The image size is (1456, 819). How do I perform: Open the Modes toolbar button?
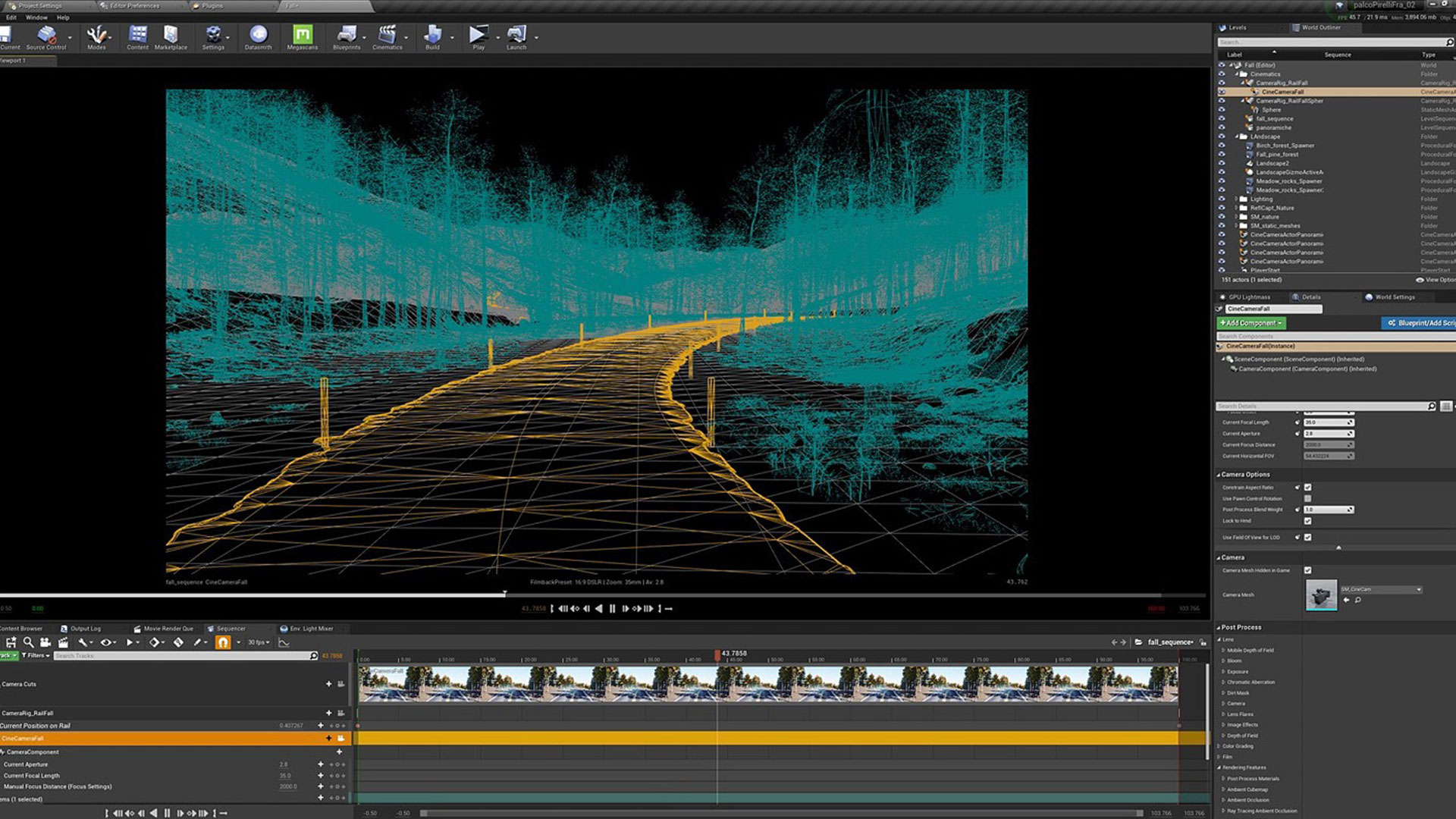(x=96, y=37)
